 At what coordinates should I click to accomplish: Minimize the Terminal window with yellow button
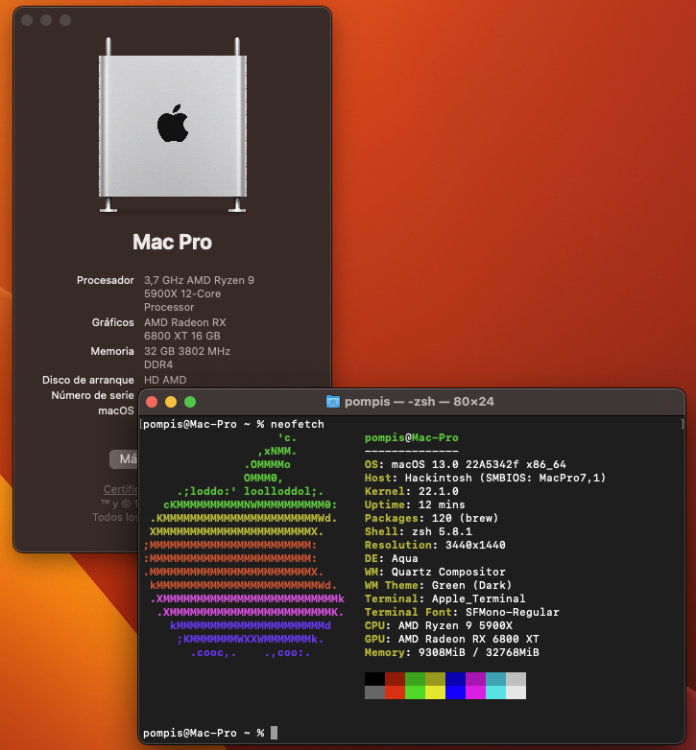[171, 402]
